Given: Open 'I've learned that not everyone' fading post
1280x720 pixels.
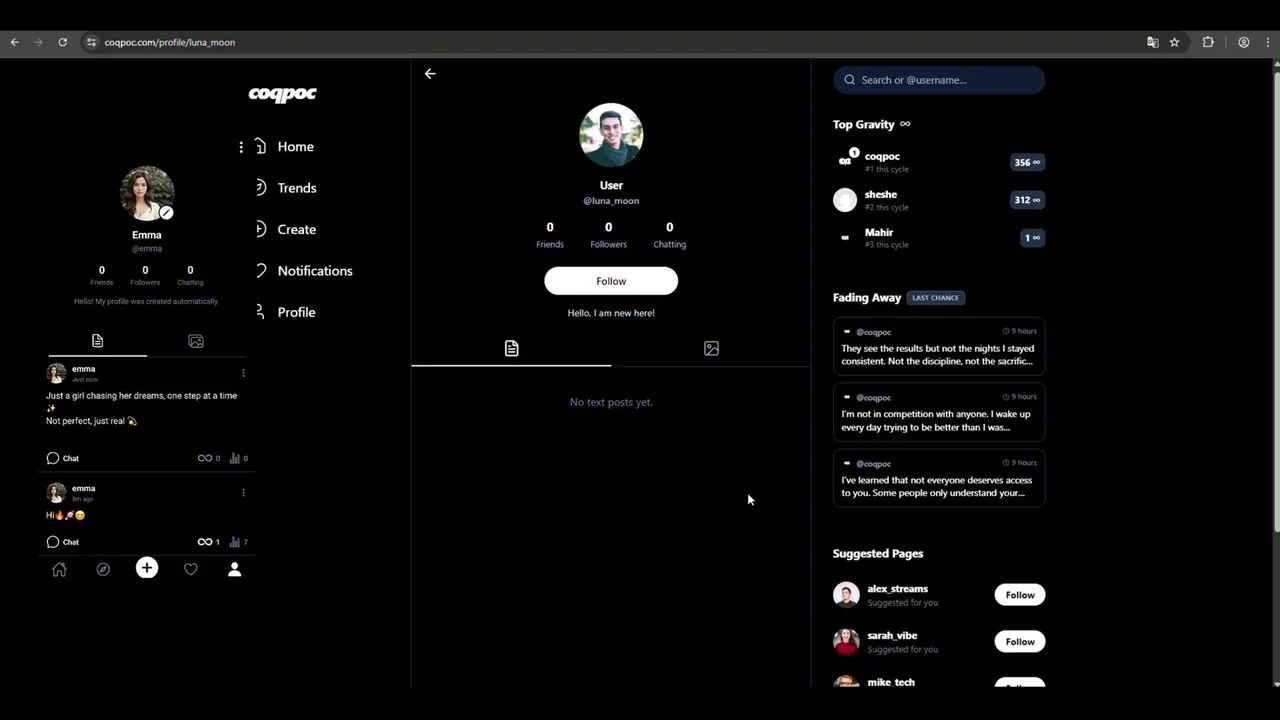Looking at the screenshot, I should pos(939,478).
